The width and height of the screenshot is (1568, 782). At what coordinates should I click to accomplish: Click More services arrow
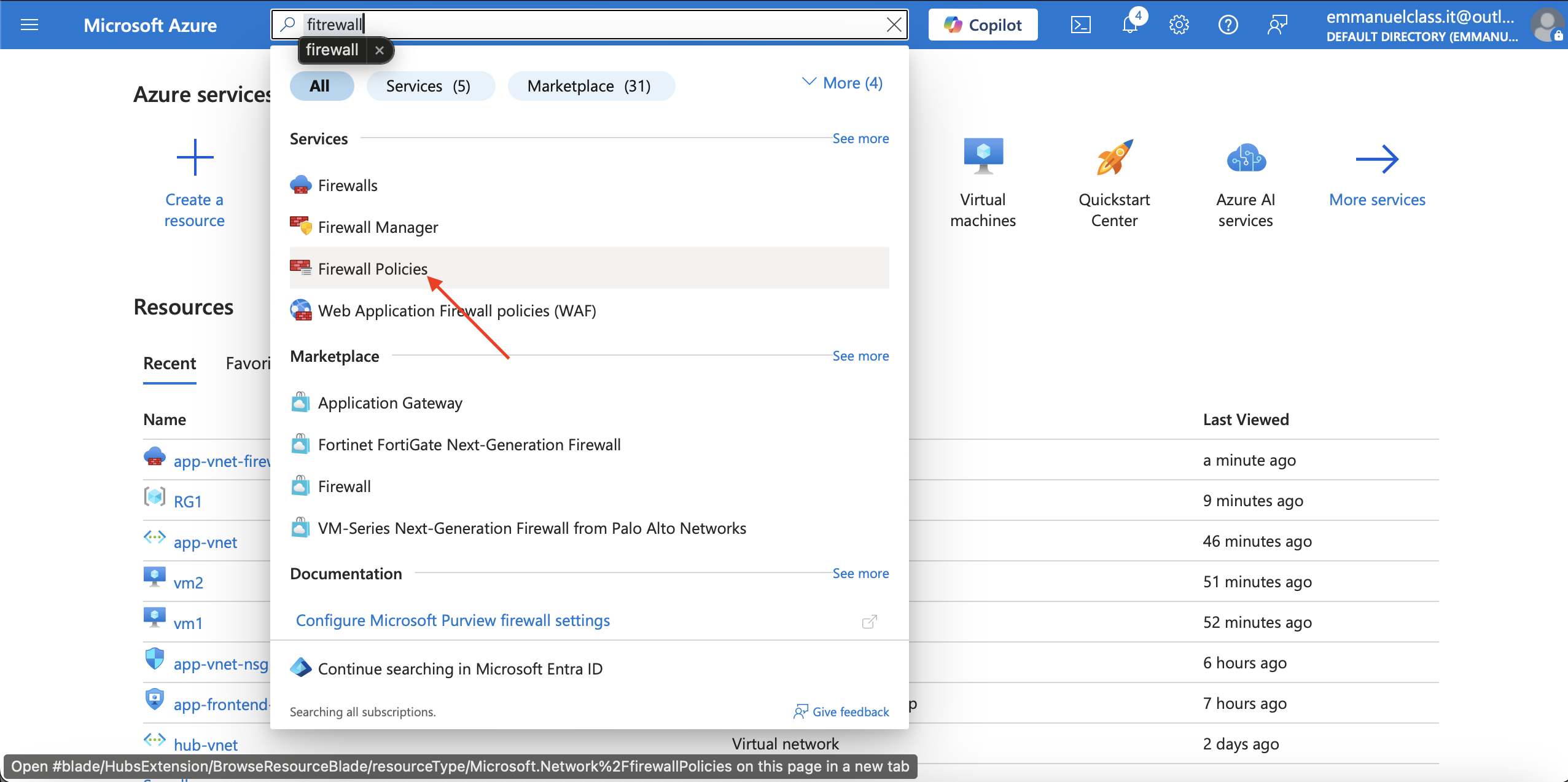pos(1377,159)
